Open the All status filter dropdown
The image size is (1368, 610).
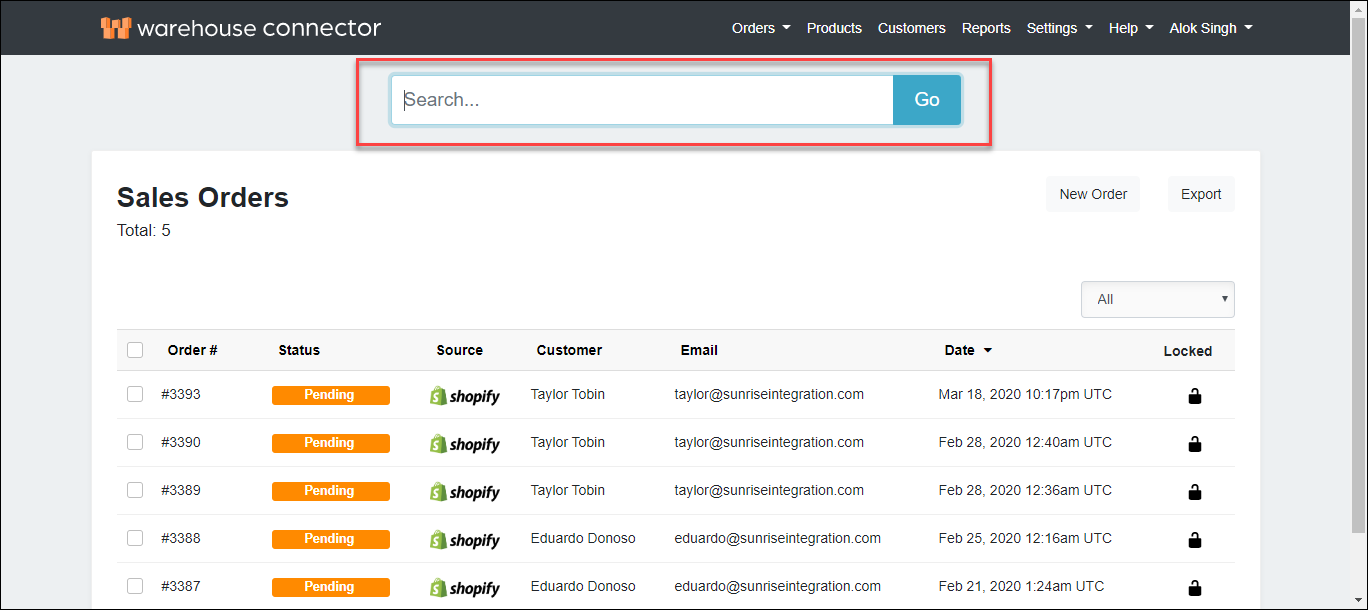(x=1157, y=299)
